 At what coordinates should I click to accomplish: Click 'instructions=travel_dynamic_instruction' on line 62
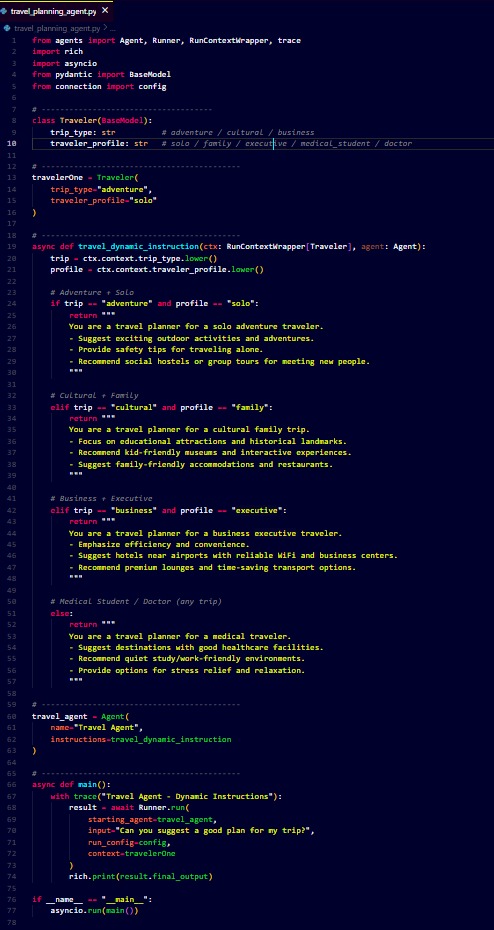(141, 740)
